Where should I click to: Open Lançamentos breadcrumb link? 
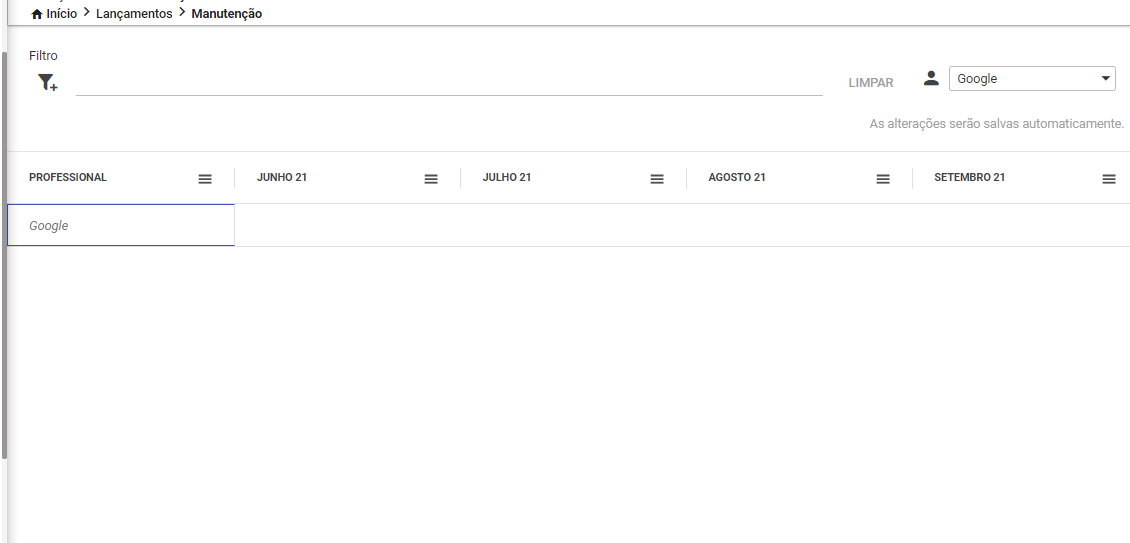[134, 14]
